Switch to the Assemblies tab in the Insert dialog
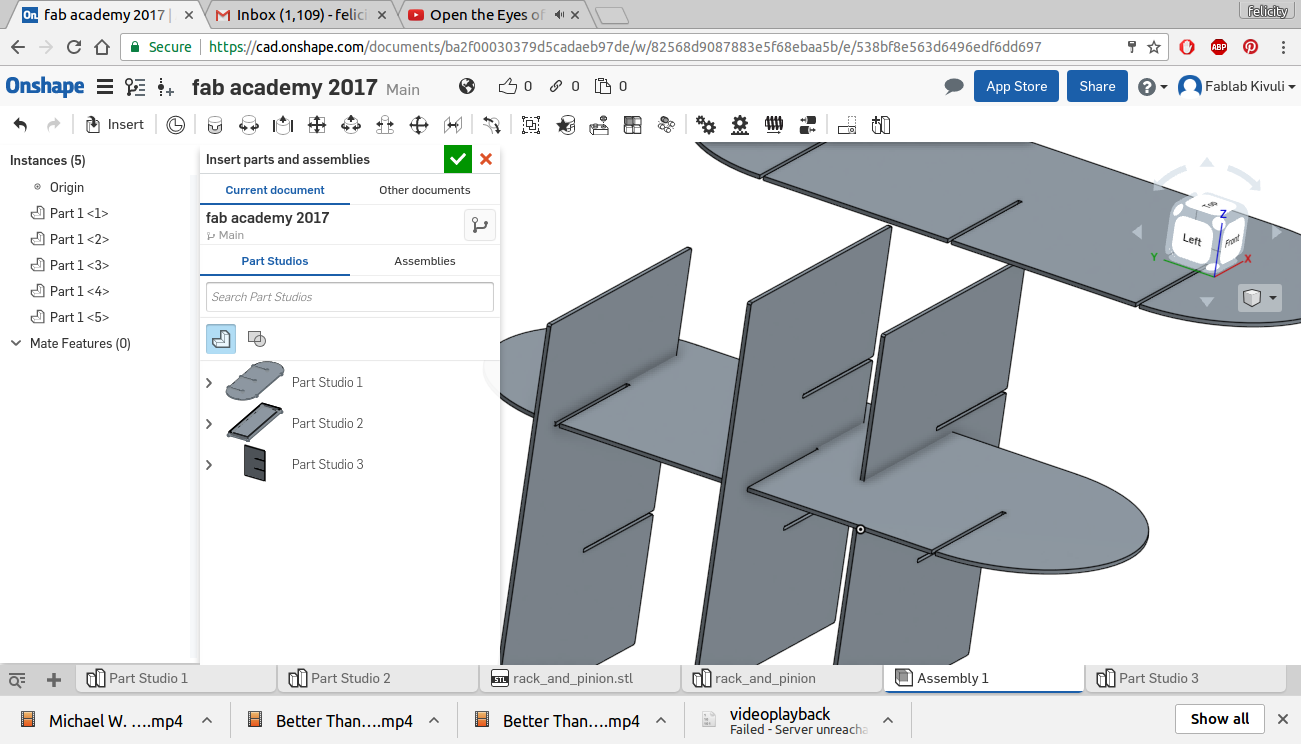The width and height of the screenshot is (1301, 744). click(425, 261)
